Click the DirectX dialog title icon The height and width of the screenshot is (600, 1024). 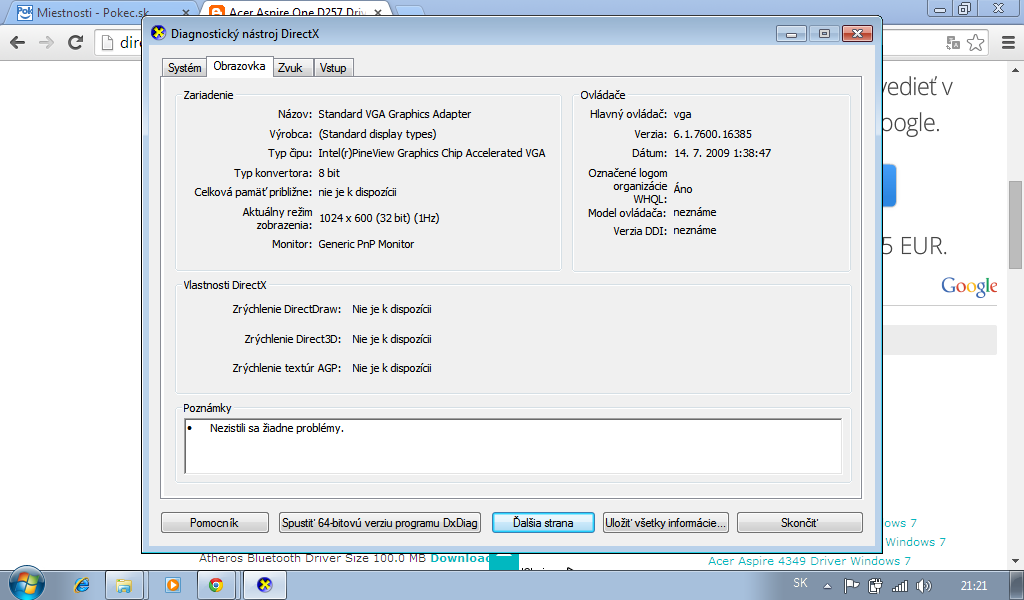(x=158, y=33)
